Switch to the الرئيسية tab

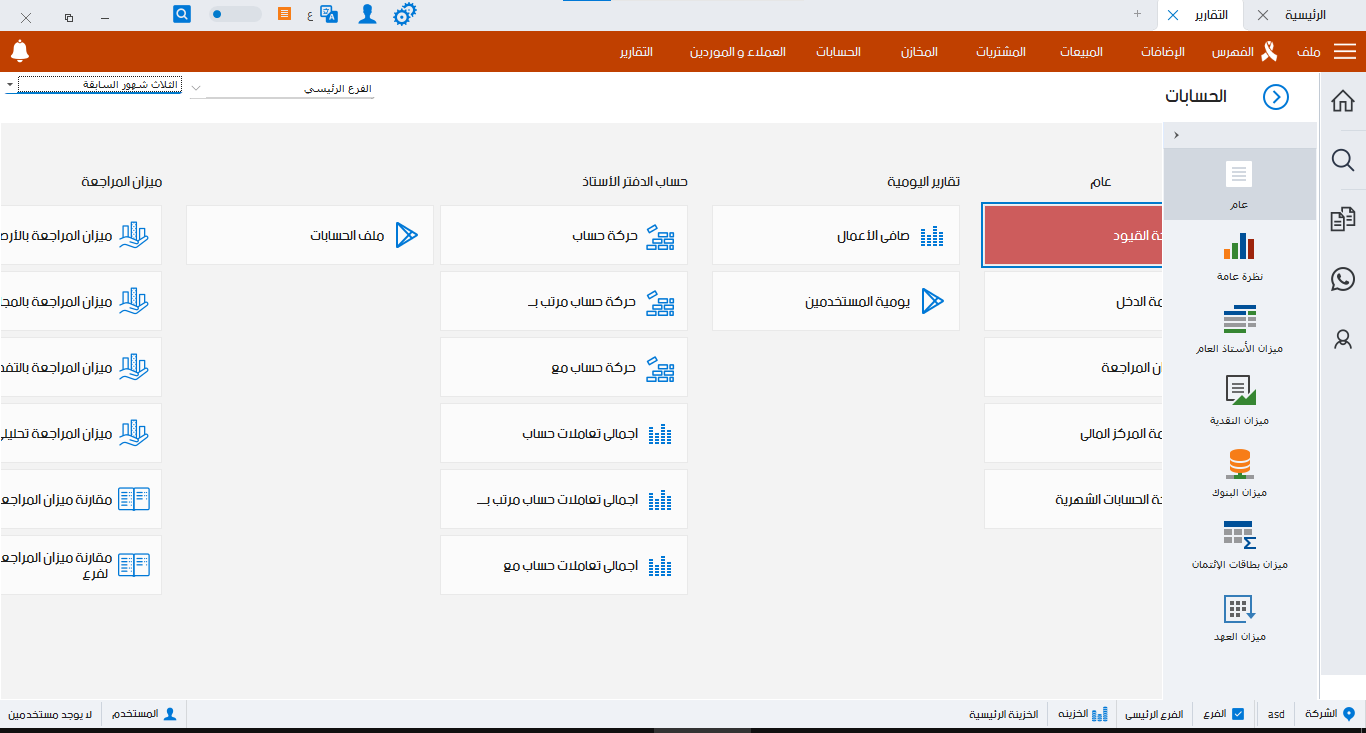[x=1305, y=15]
